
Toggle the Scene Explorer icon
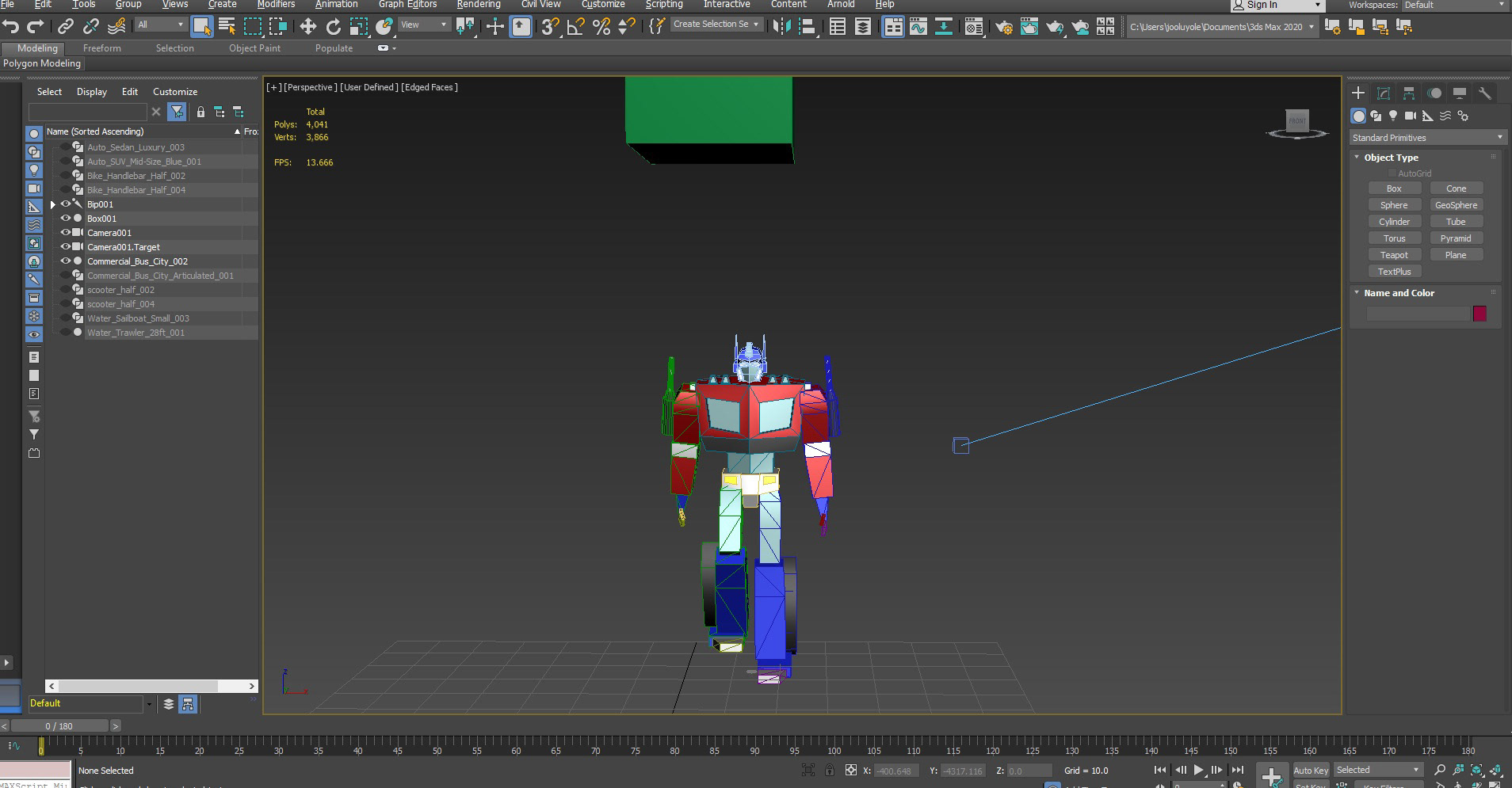pos(838,27)
